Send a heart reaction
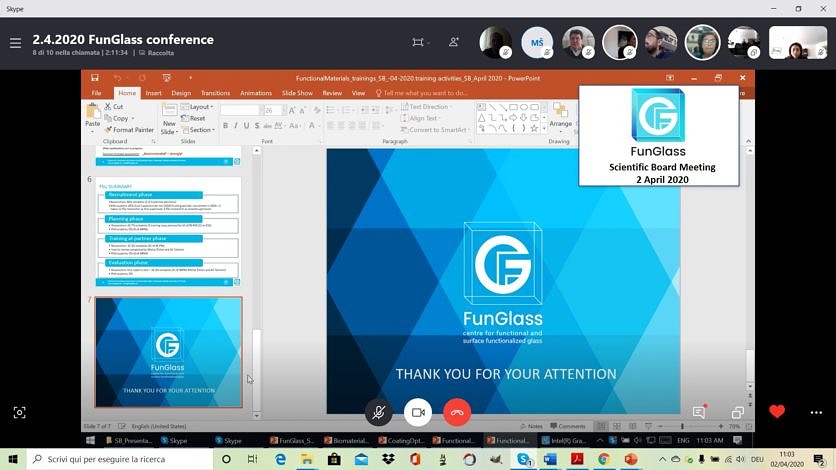Image resolution: width=836 pixels, height=470 pixels. 777,411
